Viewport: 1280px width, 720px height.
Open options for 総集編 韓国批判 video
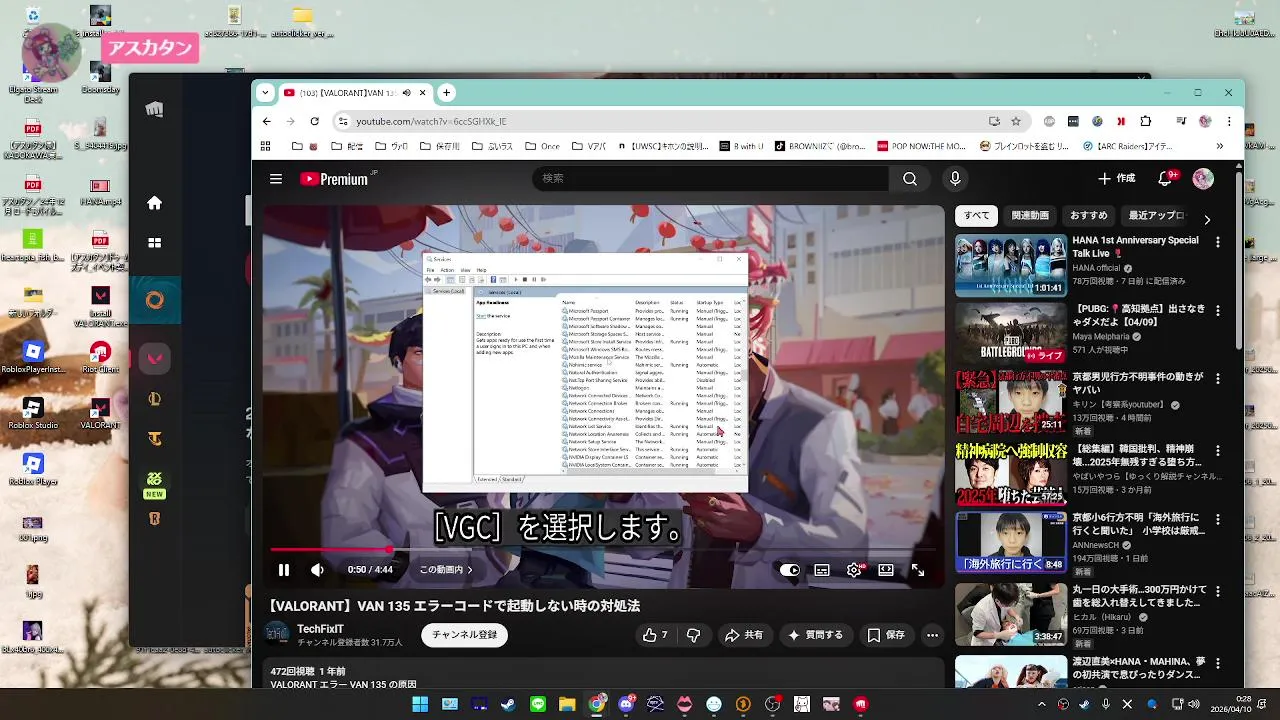click(x=1217, y=450)
